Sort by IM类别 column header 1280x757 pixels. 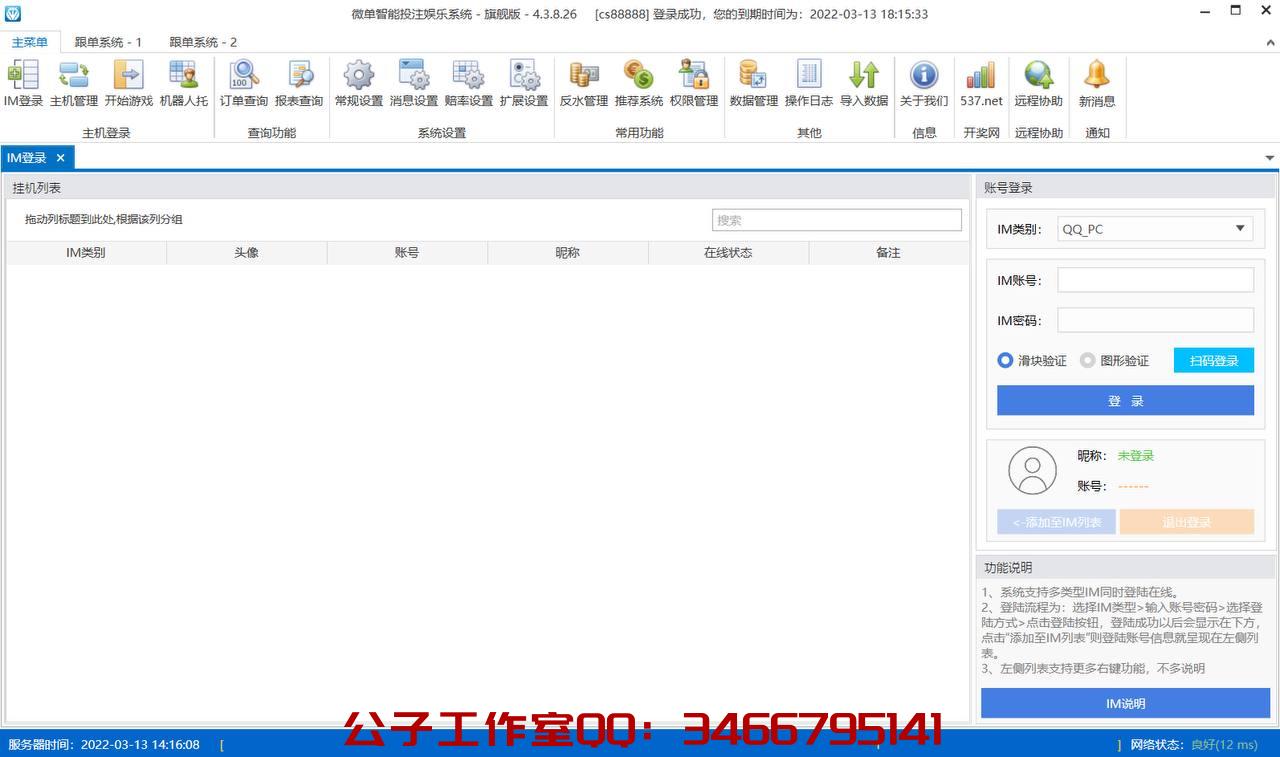click(x=86, y=253)
